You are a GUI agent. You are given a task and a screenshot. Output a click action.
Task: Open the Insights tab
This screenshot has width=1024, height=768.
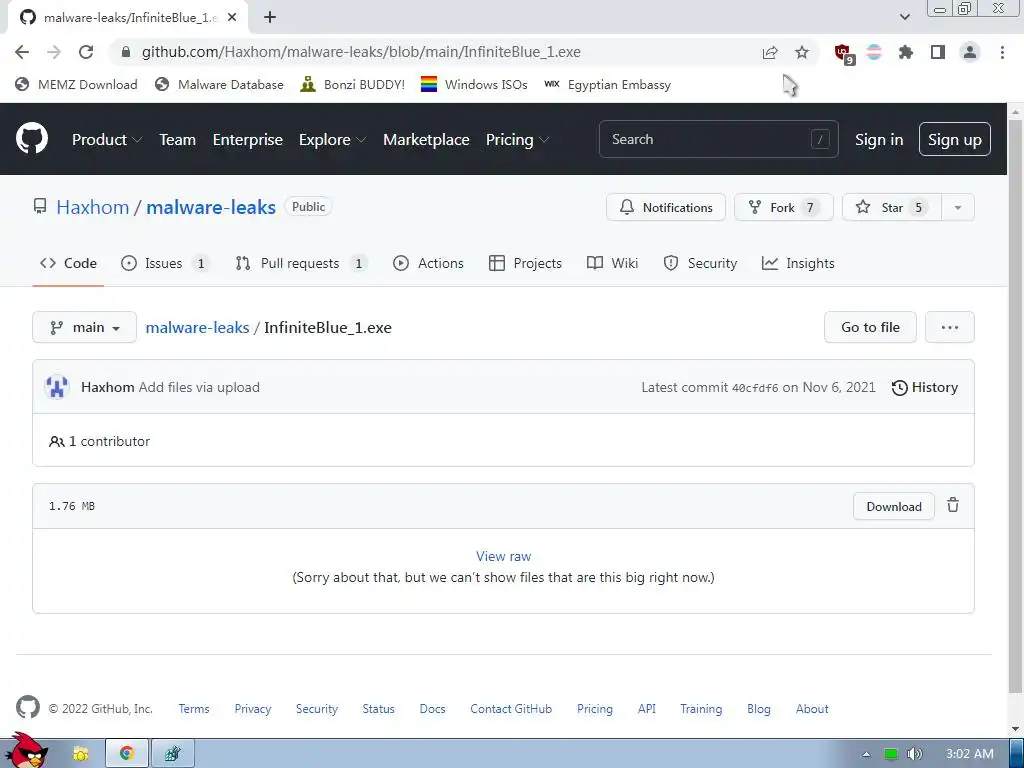tap(798, 263)
